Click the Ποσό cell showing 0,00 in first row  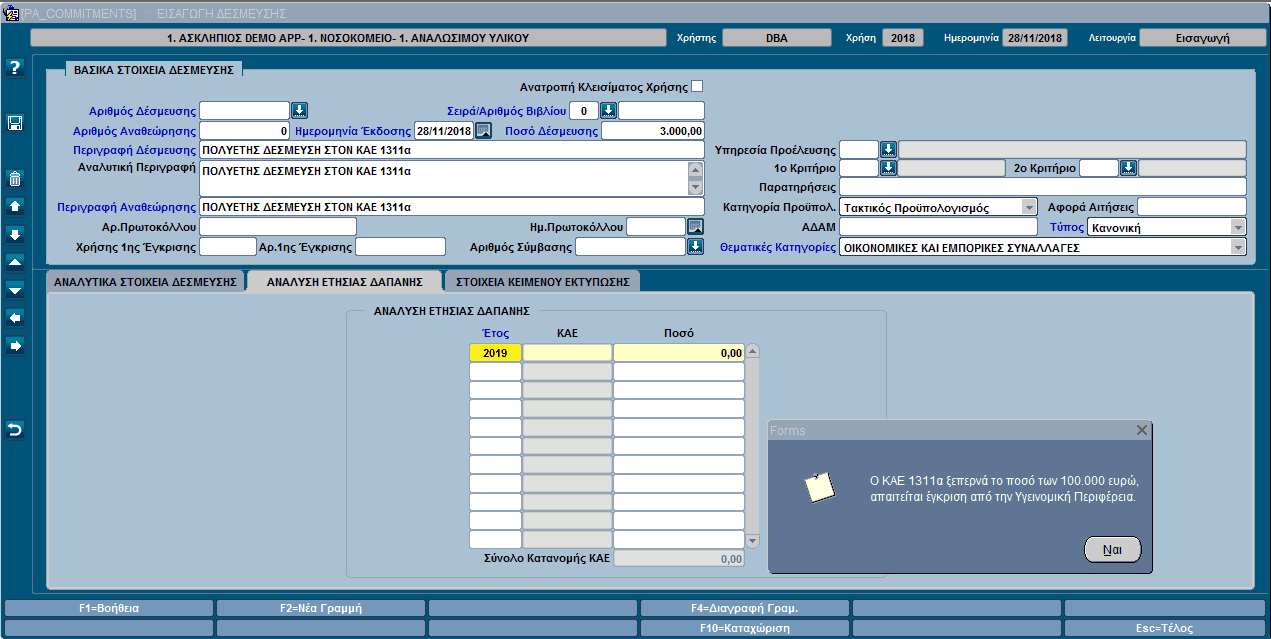point(679,352)
